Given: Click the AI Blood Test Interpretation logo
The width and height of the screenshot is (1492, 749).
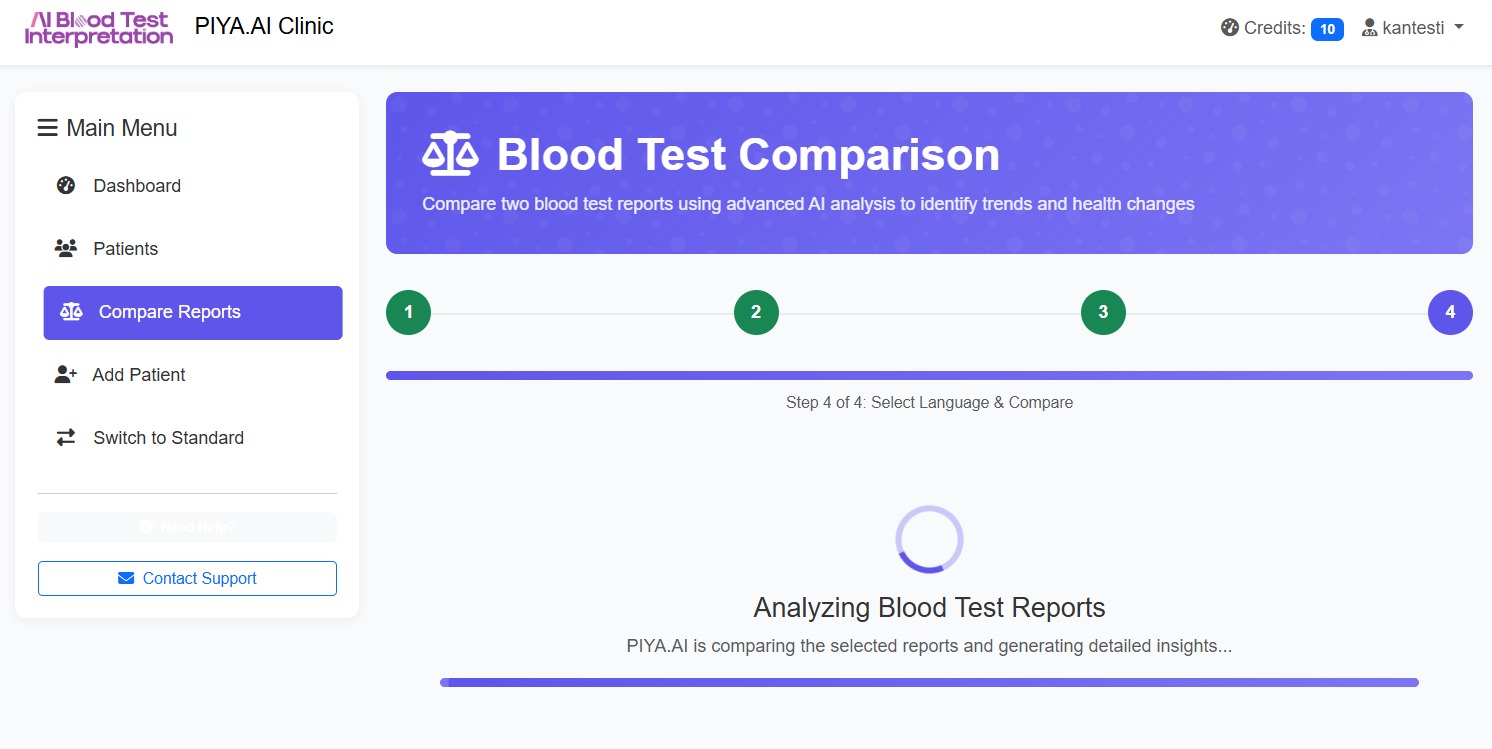Looking at the screenshot, I should [98, 29].
